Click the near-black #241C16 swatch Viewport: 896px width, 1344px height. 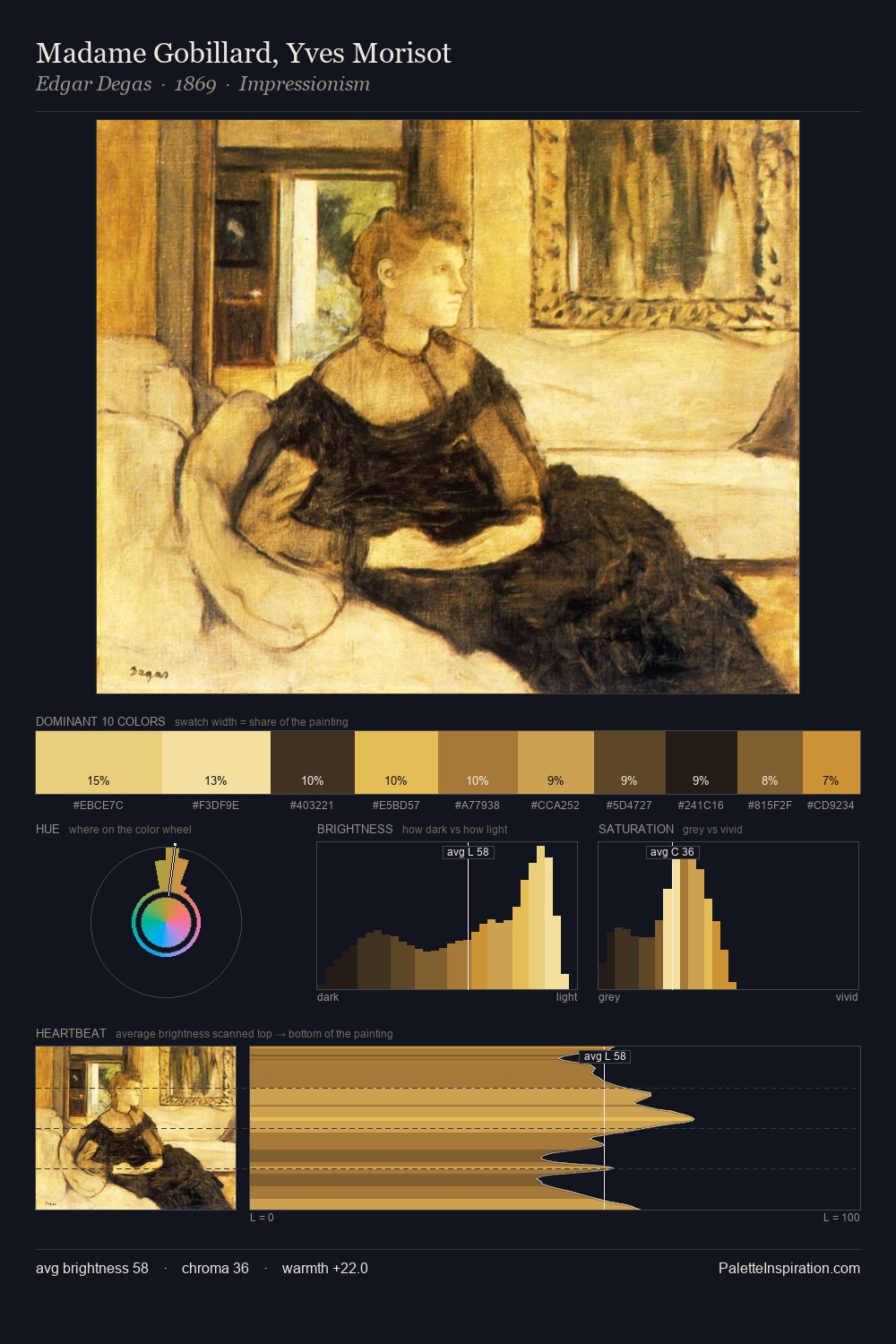(702, 762)
